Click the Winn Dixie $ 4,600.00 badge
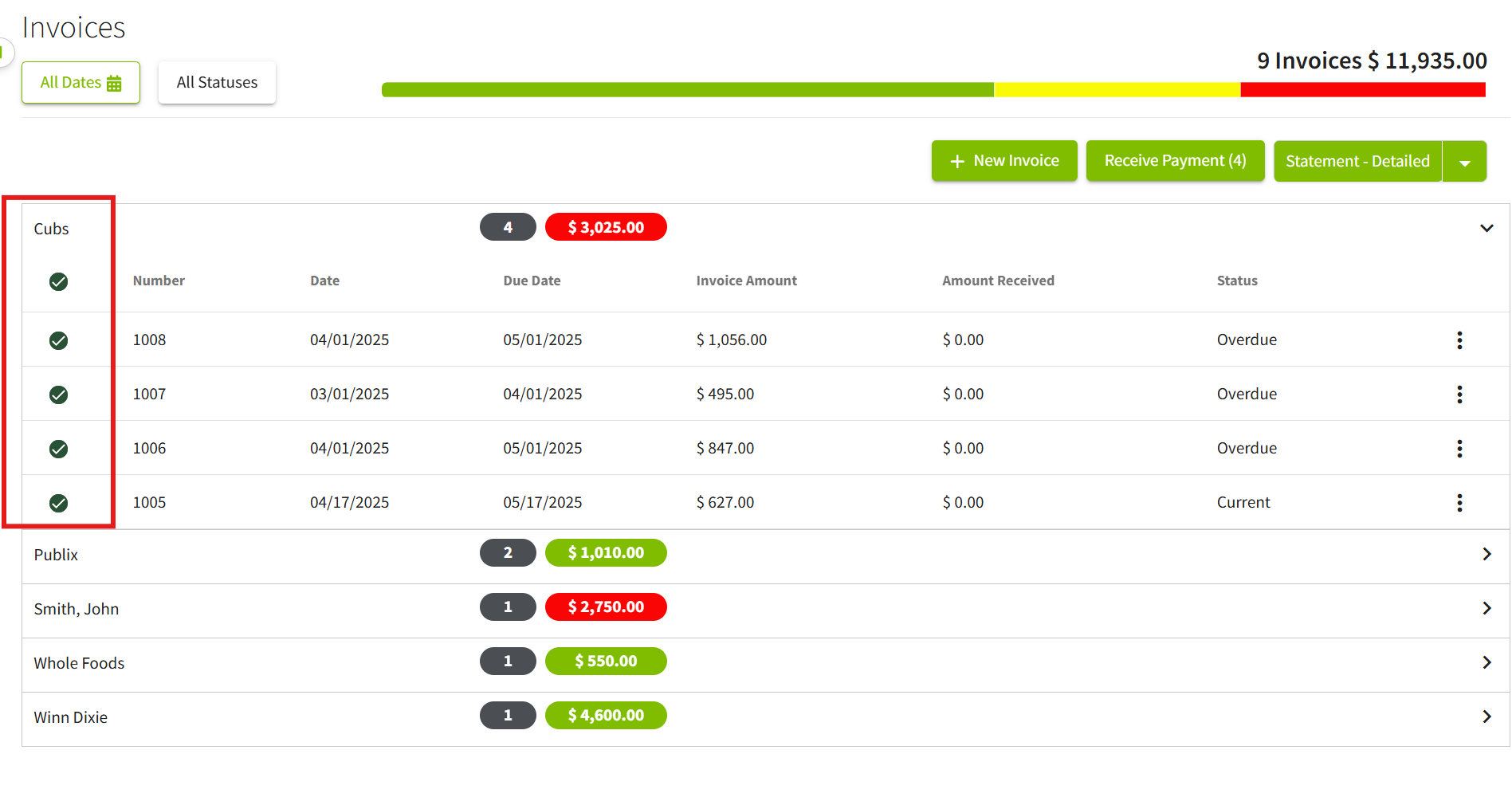Image resolution: width=1512 pixels, height=797 pixels. 606,715
